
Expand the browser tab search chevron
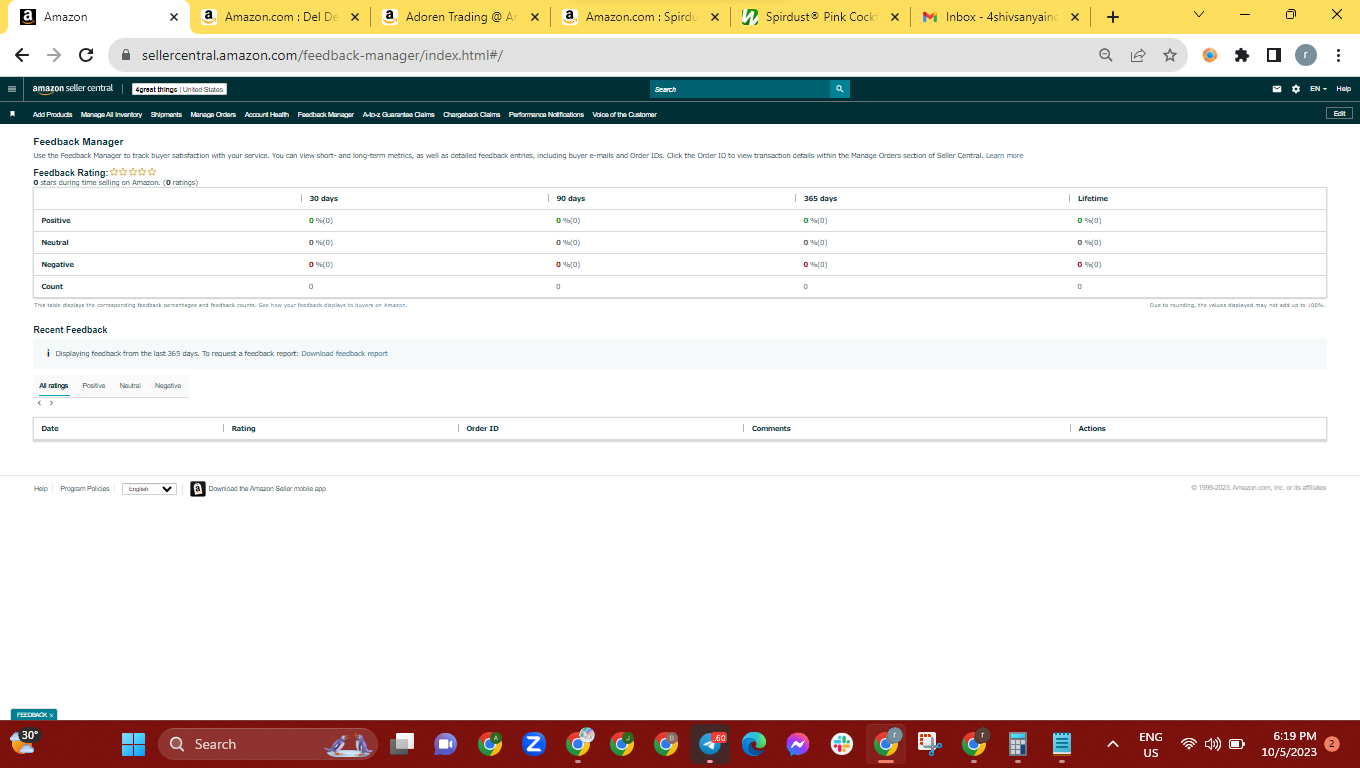tap(1199, 15)
